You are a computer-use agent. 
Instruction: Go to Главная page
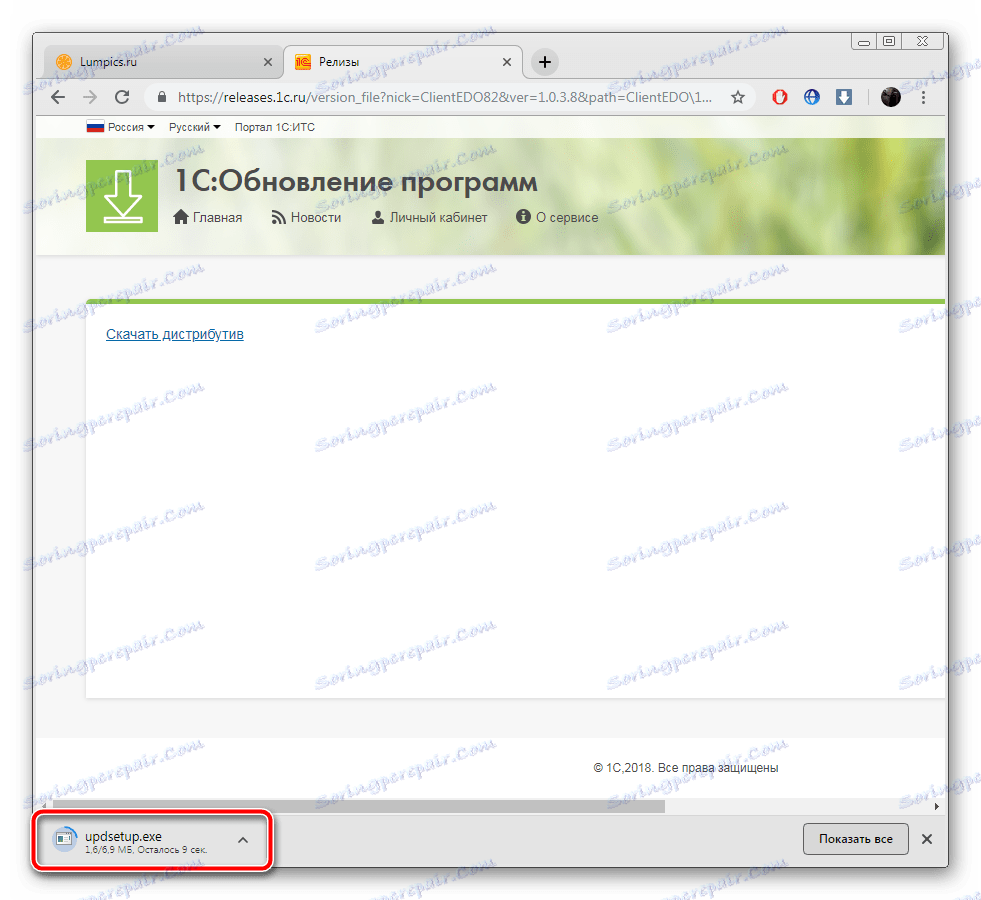tap(208, 217)
